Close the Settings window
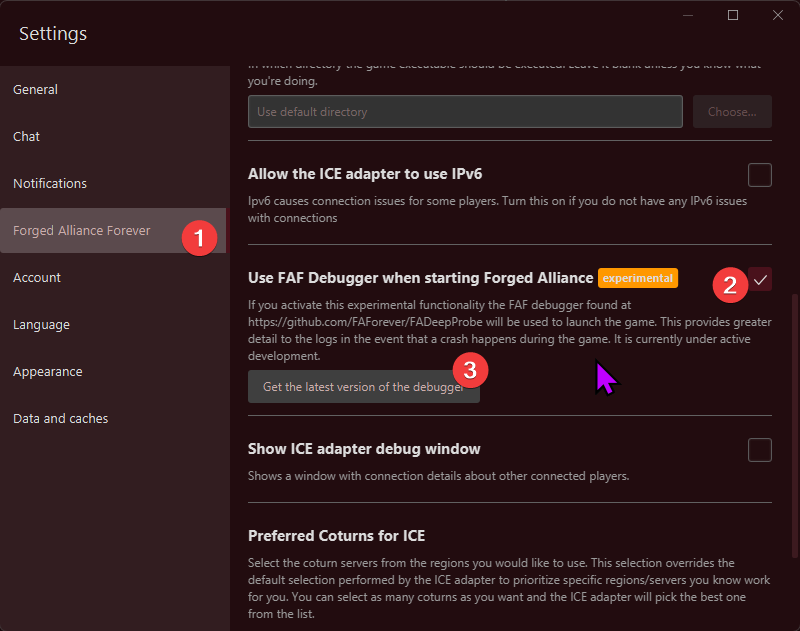This screenshot has width=800, height=631. [778, 15]
